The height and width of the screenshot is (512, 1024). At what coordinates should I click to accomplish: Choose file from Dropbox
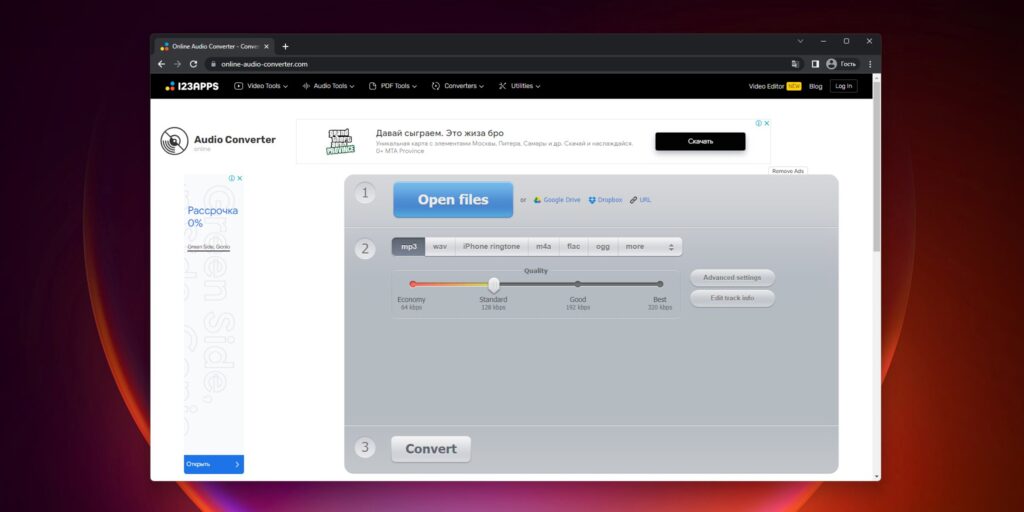[x=605, y=200]
